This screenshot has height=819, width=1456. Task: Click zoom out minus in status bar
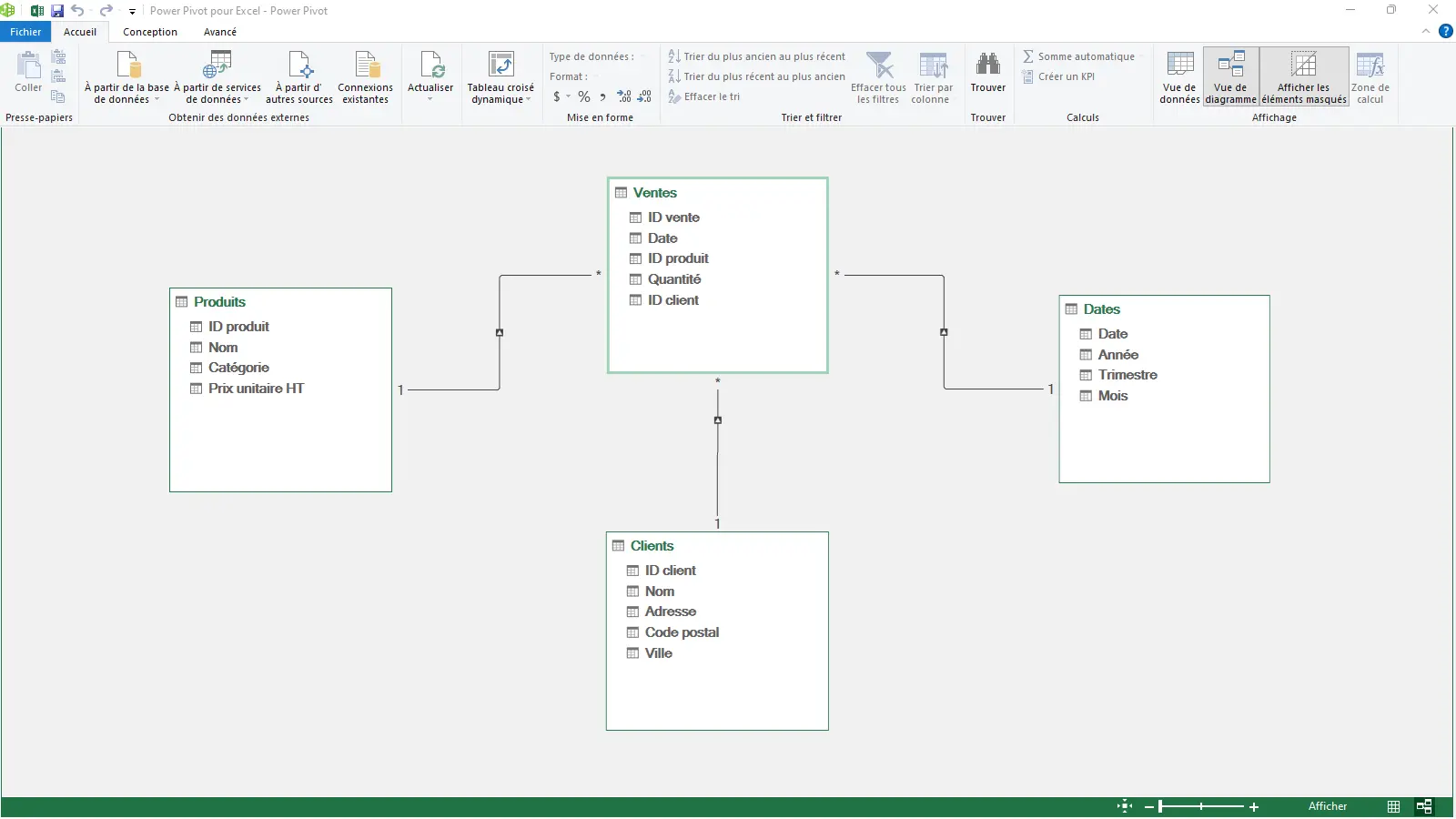coord(1148,807)
